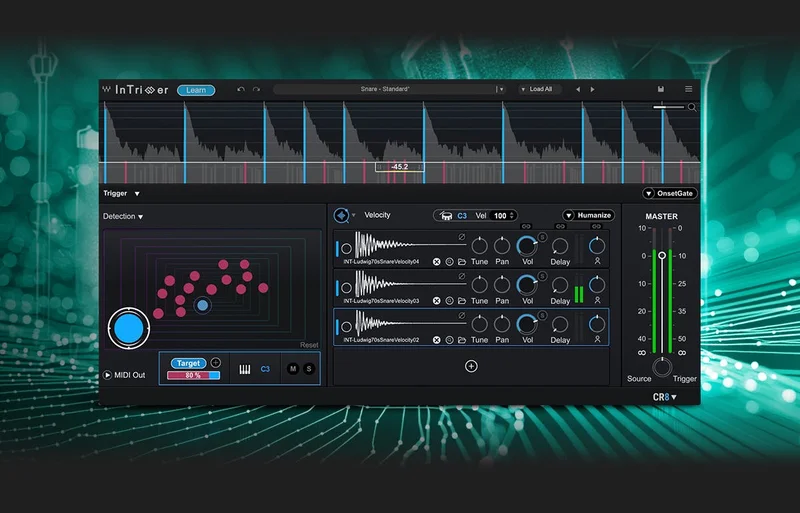
Task: Open the Snare - Standard preset dropdown
Action: coord(501,89)
